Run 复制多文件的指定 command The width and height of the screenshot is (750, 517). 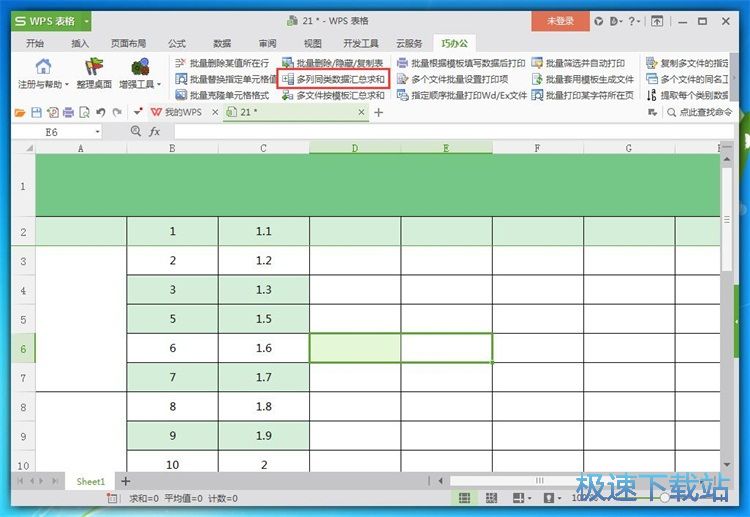coord(687,63)
